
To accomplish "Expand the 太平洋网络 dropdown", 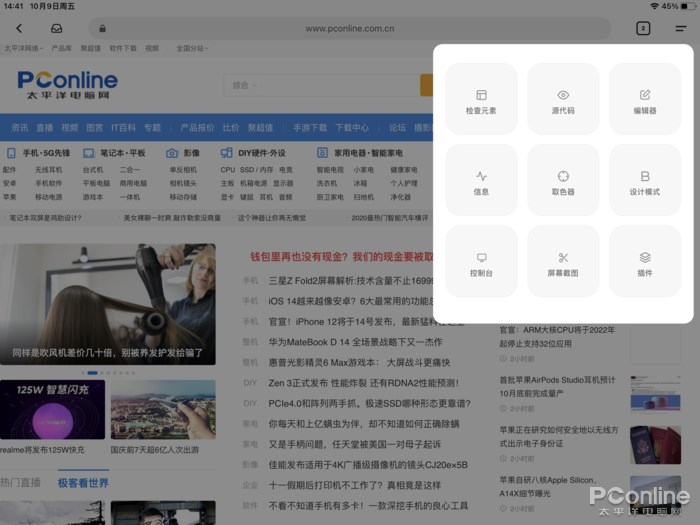I will [23, 47].
